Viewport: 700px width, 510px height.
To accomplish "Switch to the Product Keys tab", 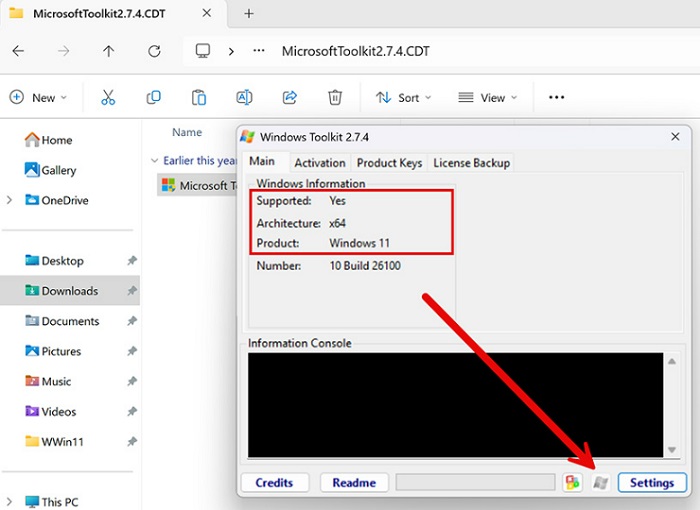I will (x=389, y=163).
